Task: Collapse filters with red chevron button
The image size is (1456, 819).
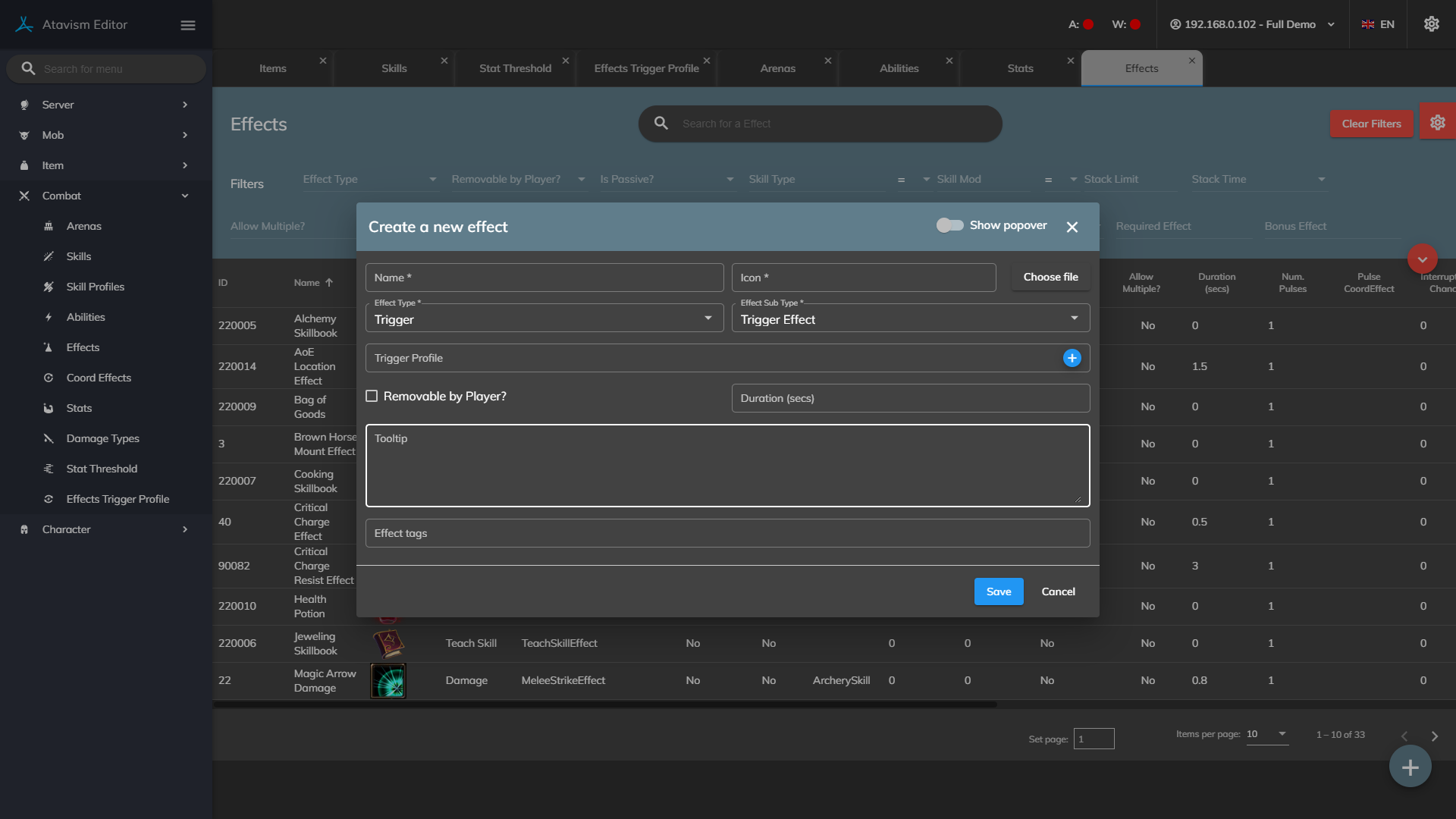Action: click(1422, 259)
